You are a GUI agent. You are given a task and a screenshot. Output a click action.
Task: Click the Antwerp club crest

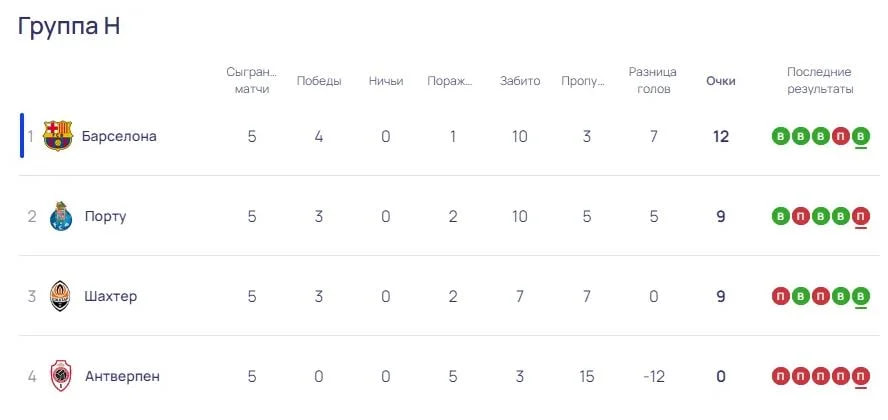(x=61, y=376)
